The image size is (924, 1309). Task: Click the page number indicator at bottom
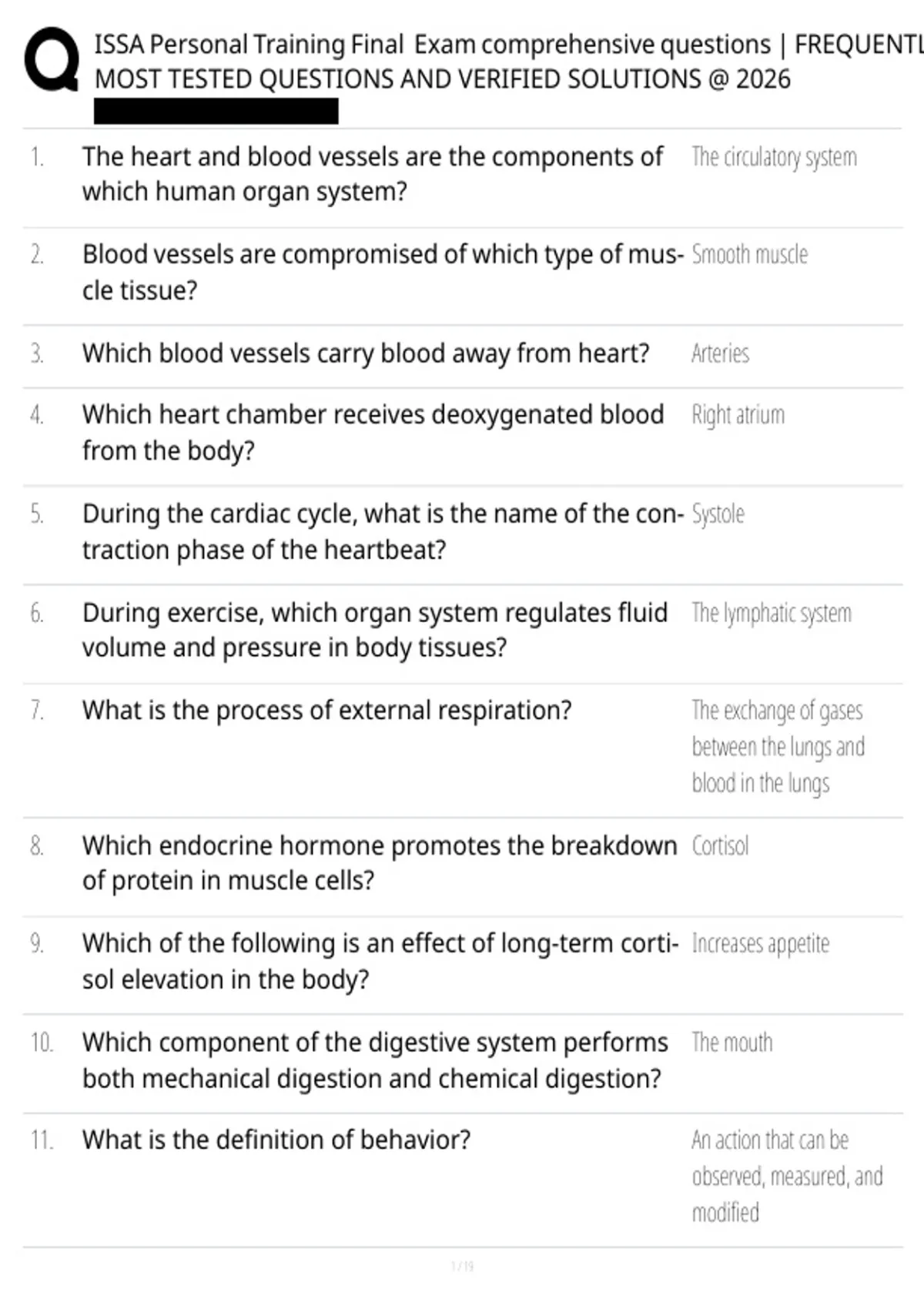462,1266
